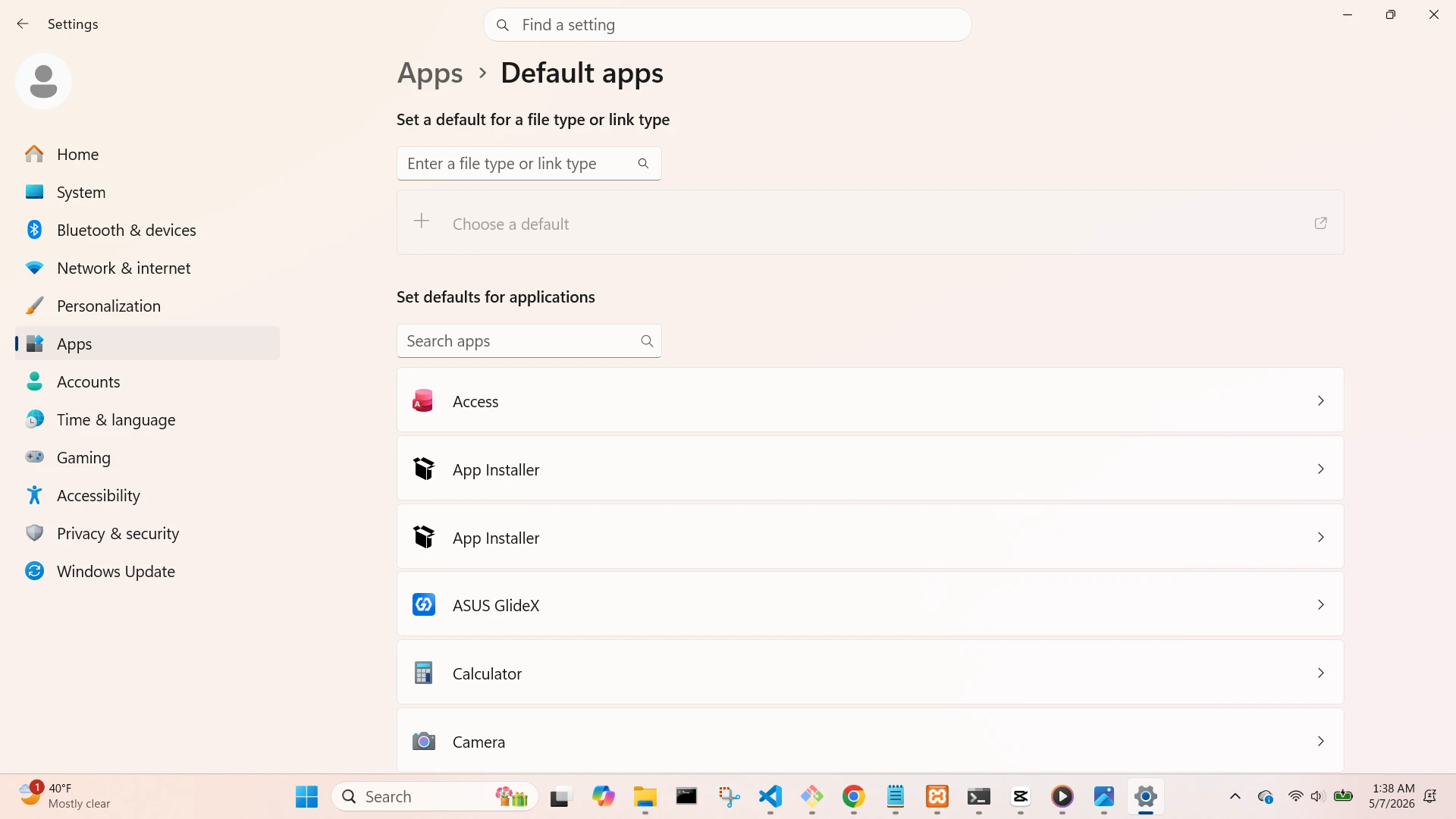Open XAMPP from the taskbar
This screenshot has width=1456, height=819.
coord(937,796)
